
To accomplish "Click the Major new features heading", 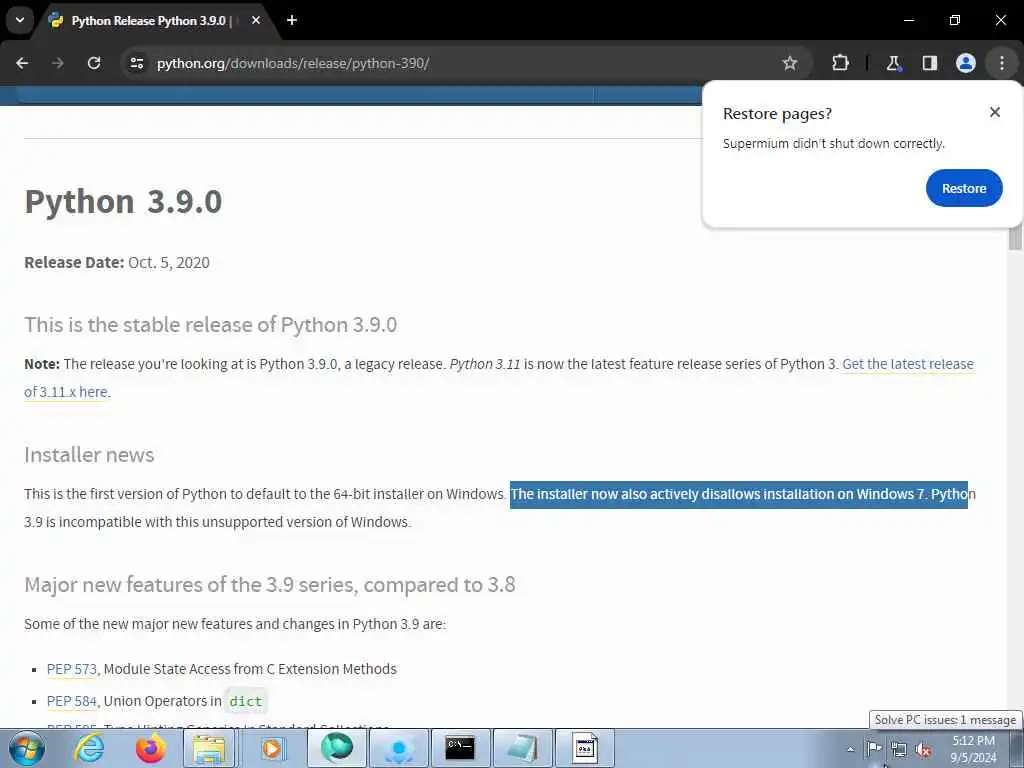I will [x=270, y=584].
